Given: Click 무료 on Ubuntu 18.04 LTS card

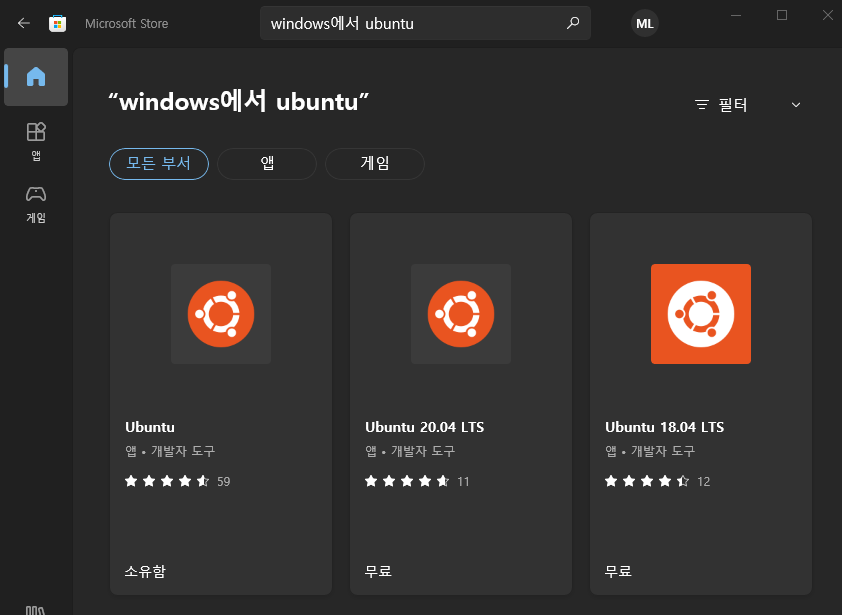Looking at the screenshot, I should click(x=618, y=571).
